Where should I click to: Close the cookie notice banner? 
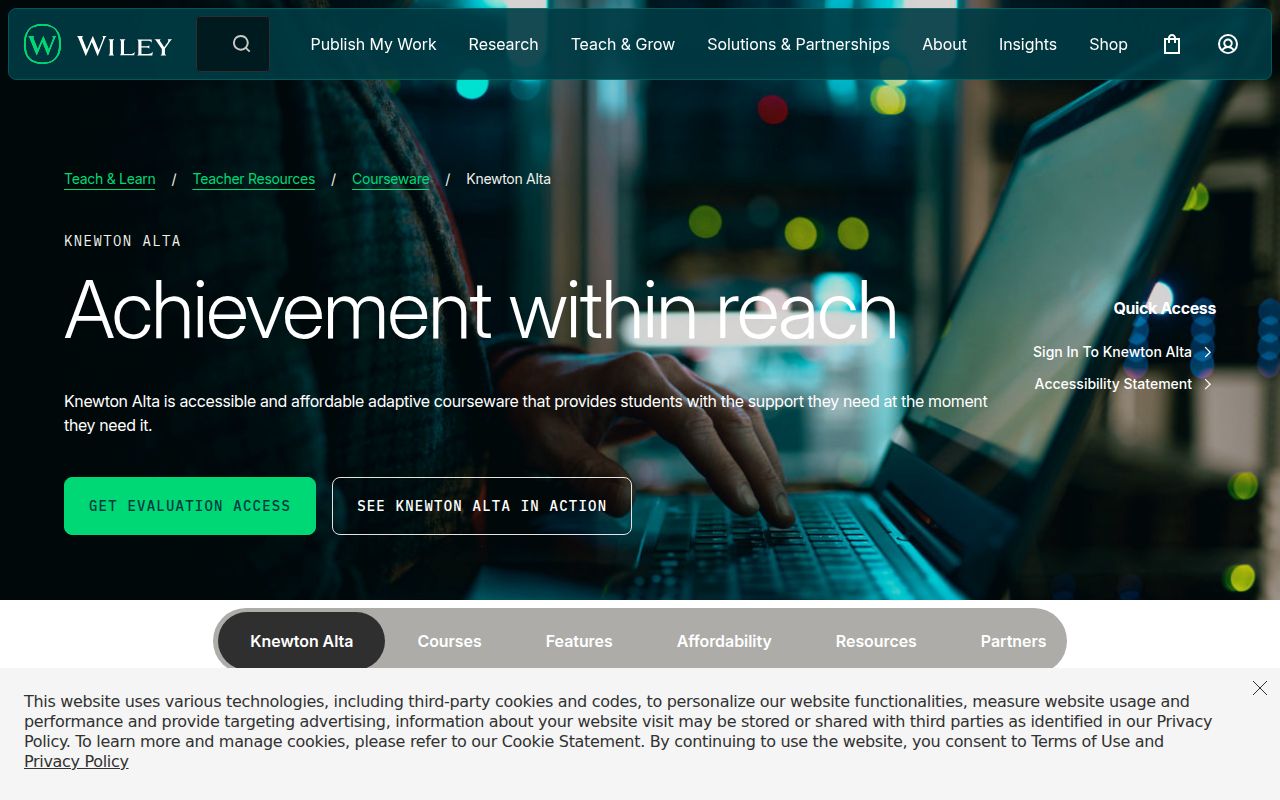click(1260, 688)
